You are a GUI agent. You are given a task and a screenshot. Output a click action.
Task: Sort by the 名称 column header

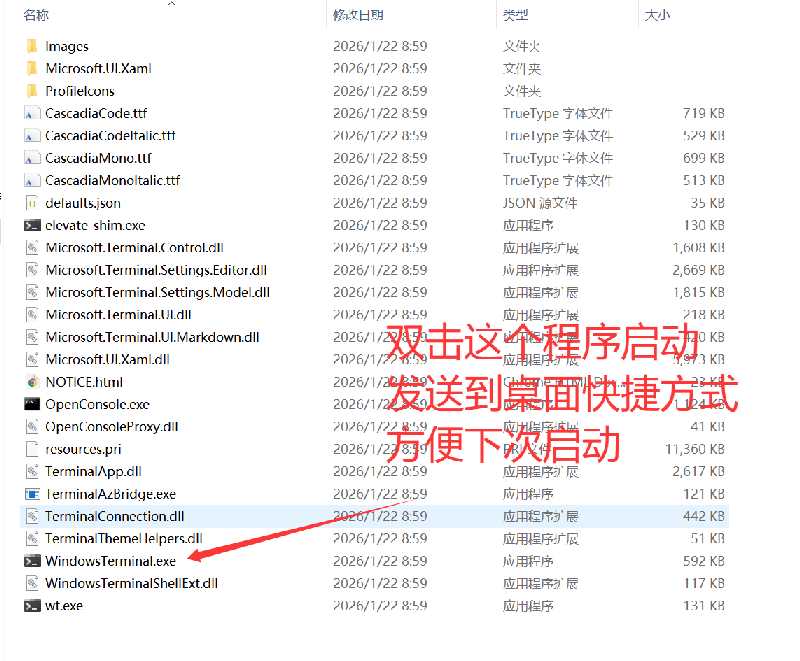pos(36,15)
